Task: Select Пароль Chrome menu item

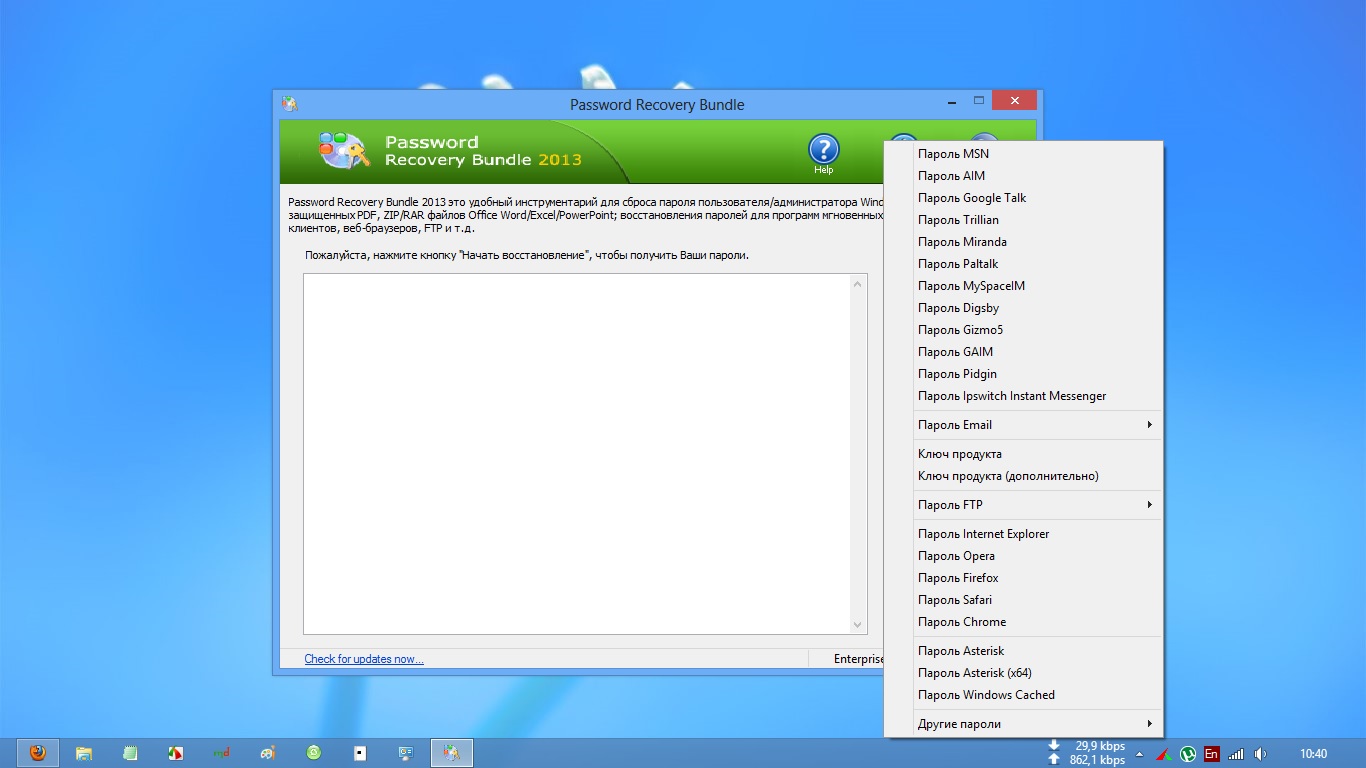Action: point(1024,622)
